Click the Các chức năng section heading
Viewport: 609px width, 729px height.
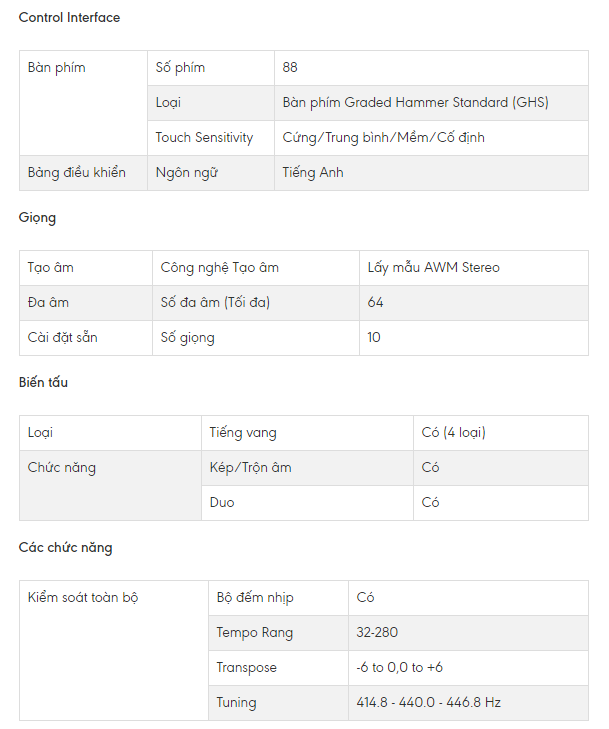[x=66, y=548]
